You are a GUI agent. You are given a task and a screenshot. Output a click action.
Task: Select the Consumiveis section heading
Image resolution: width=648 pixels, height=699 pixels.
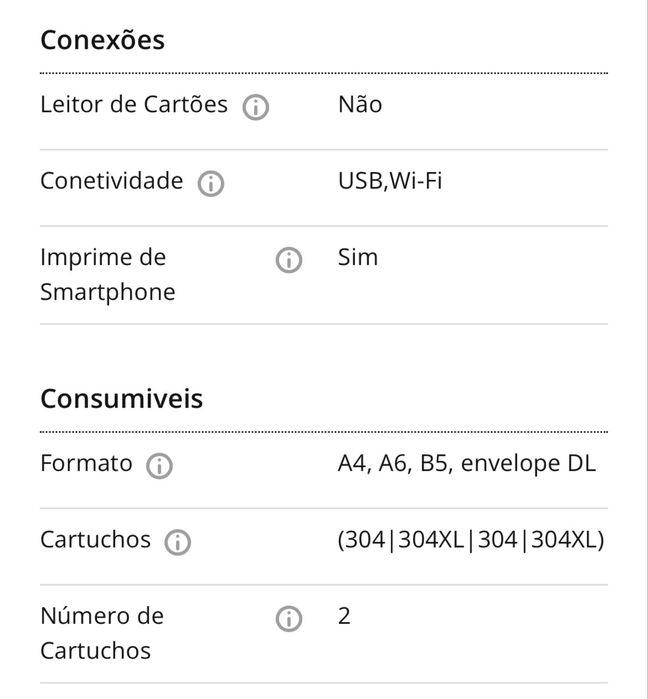pos(122,399)
